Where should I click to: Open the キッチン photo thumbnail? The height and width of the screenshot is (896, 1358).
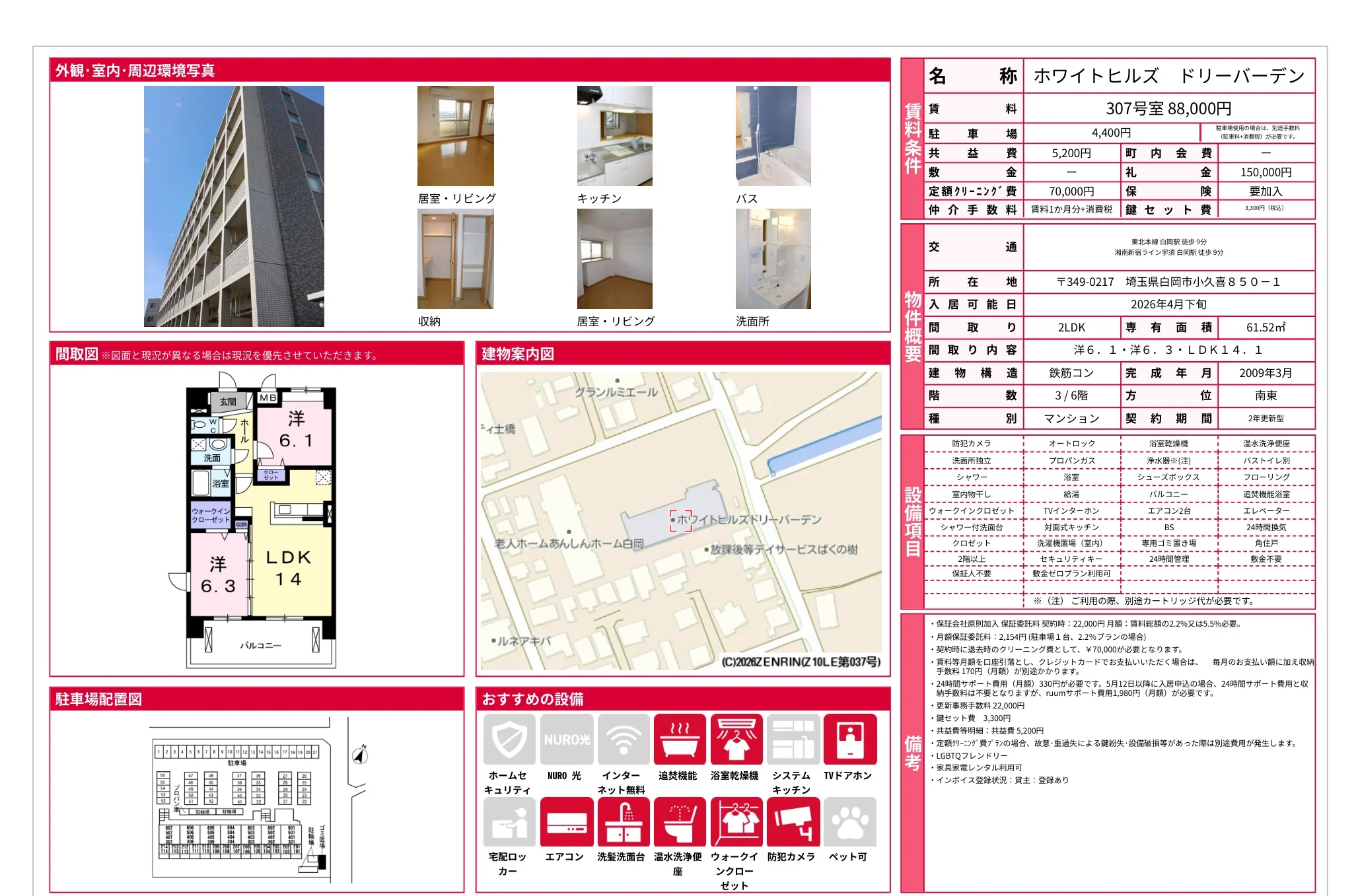614,136
